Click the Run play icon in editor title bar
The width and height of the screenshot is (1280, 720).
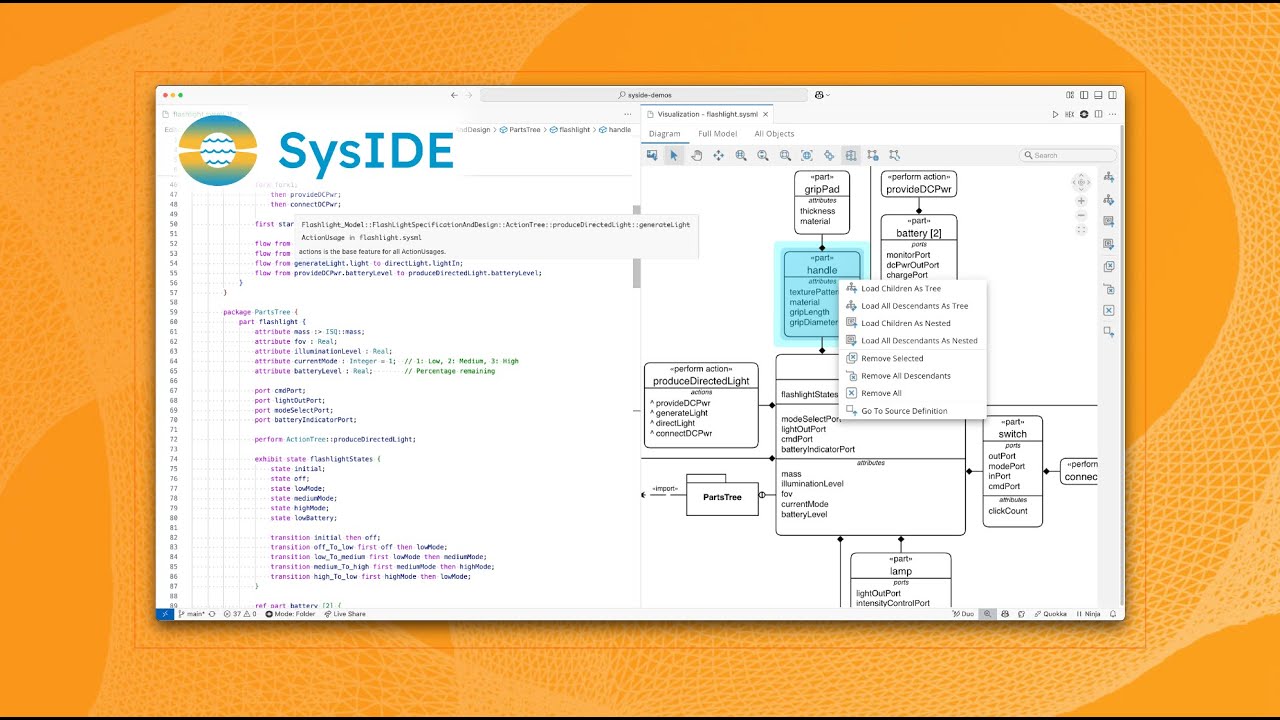click(x=1055, y=114)
